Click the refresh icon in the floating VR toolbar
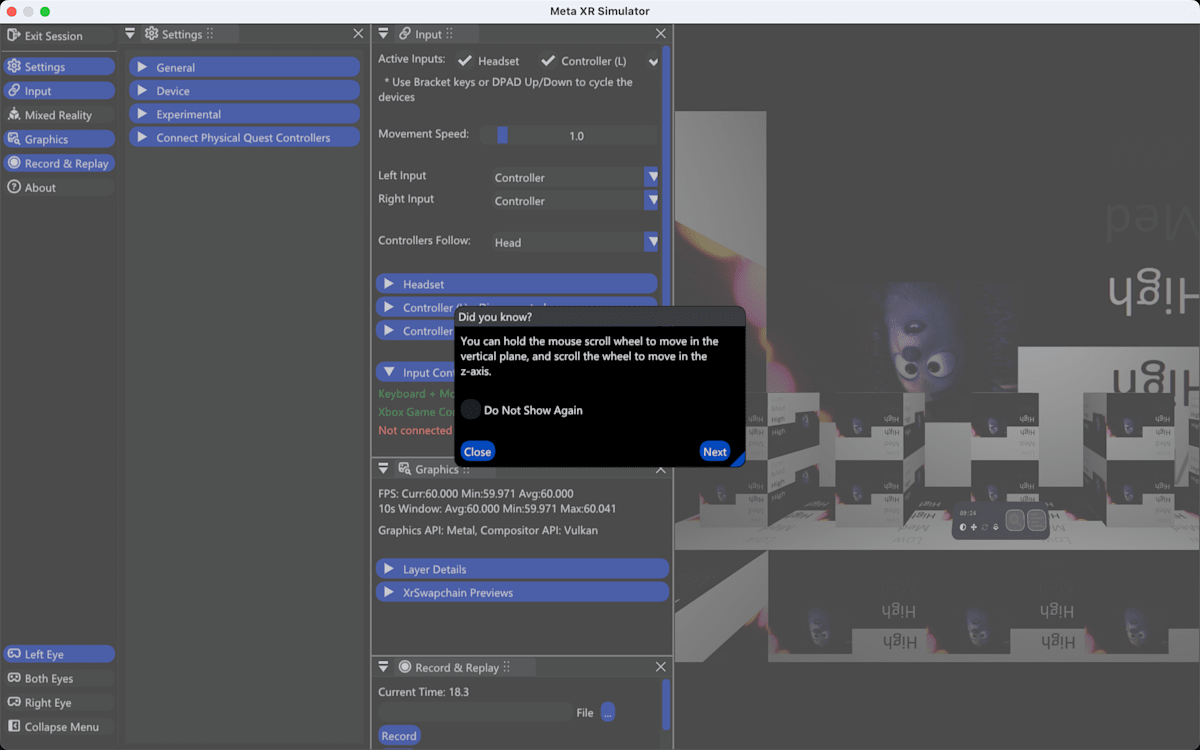The height and width of the screenshot is (750, 1200). pyautogui.click(x=985, y=527)
